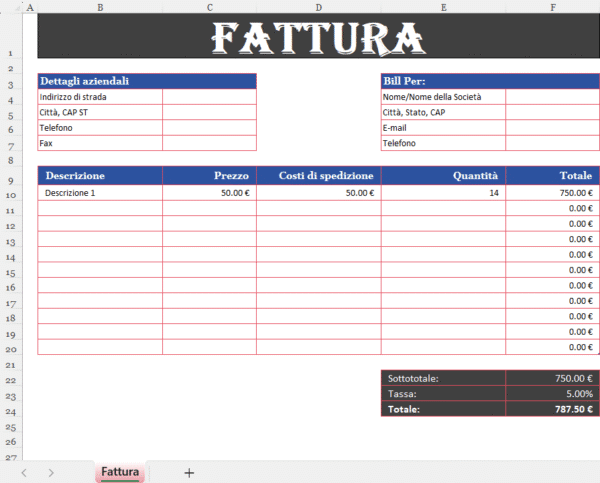This screenshot has height=483, width=600.
Task: Select row 10 header
Action: click(x=11, y=195)
